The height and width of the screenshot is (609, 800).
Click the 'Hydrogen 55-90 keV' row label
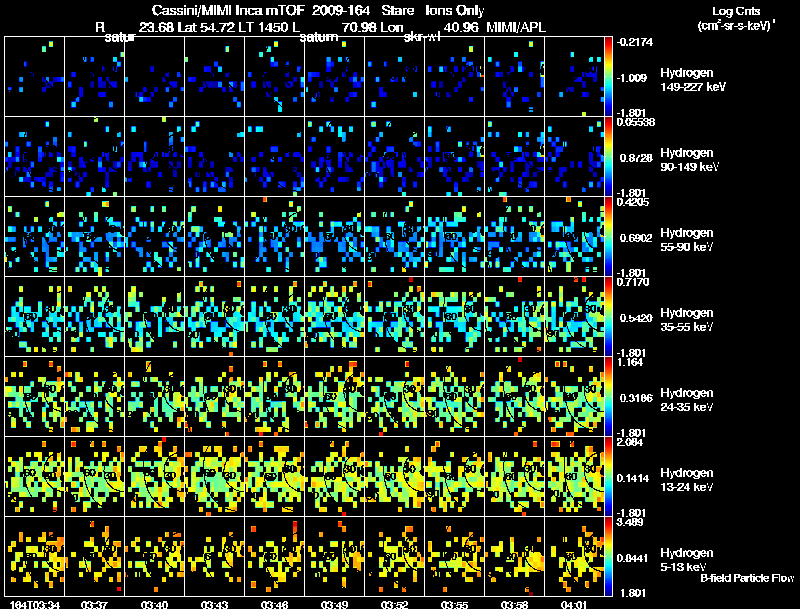pyautogui.click(x=687, y=240)
